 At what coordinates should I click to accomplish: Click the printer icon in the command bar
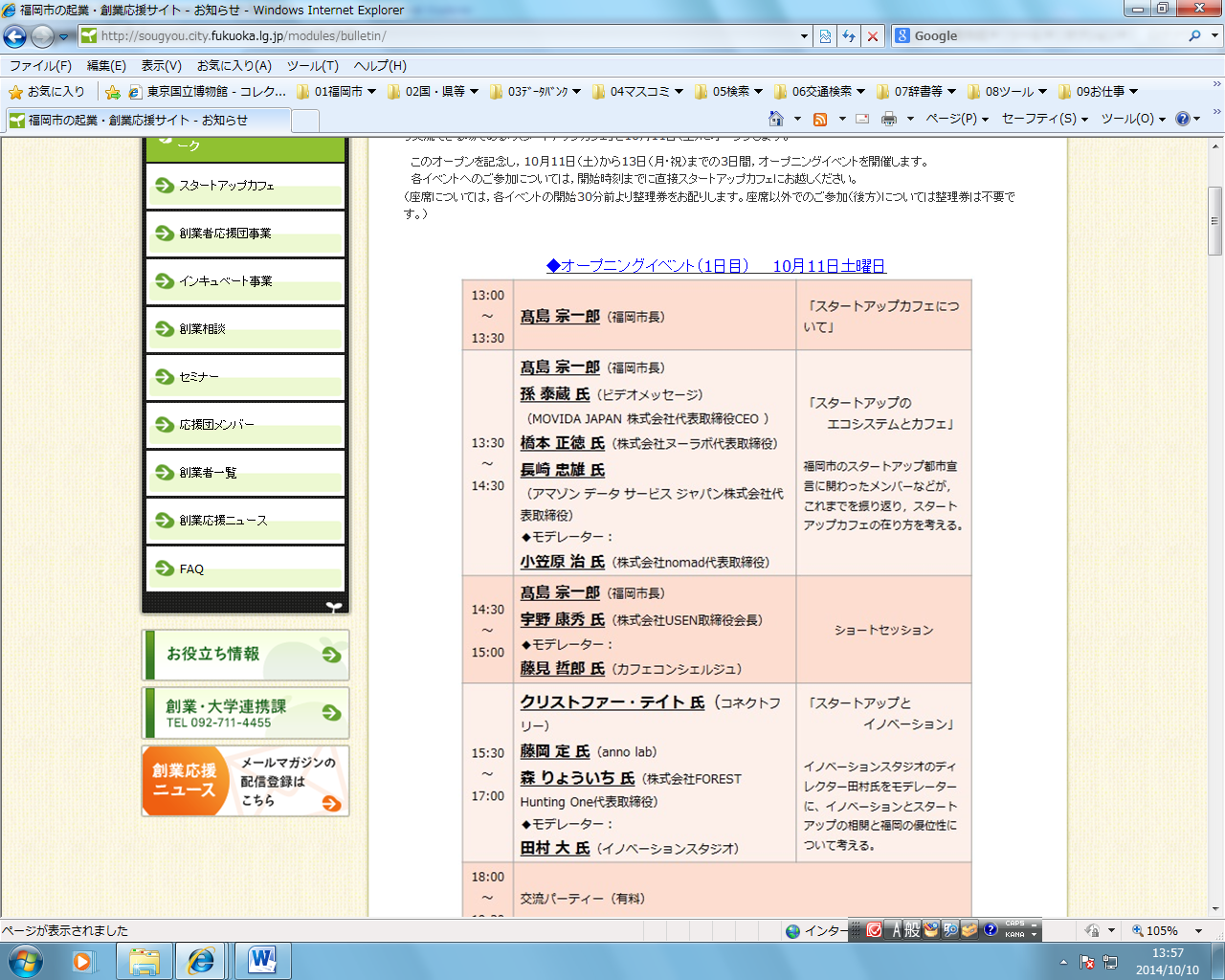pos(889,119)
